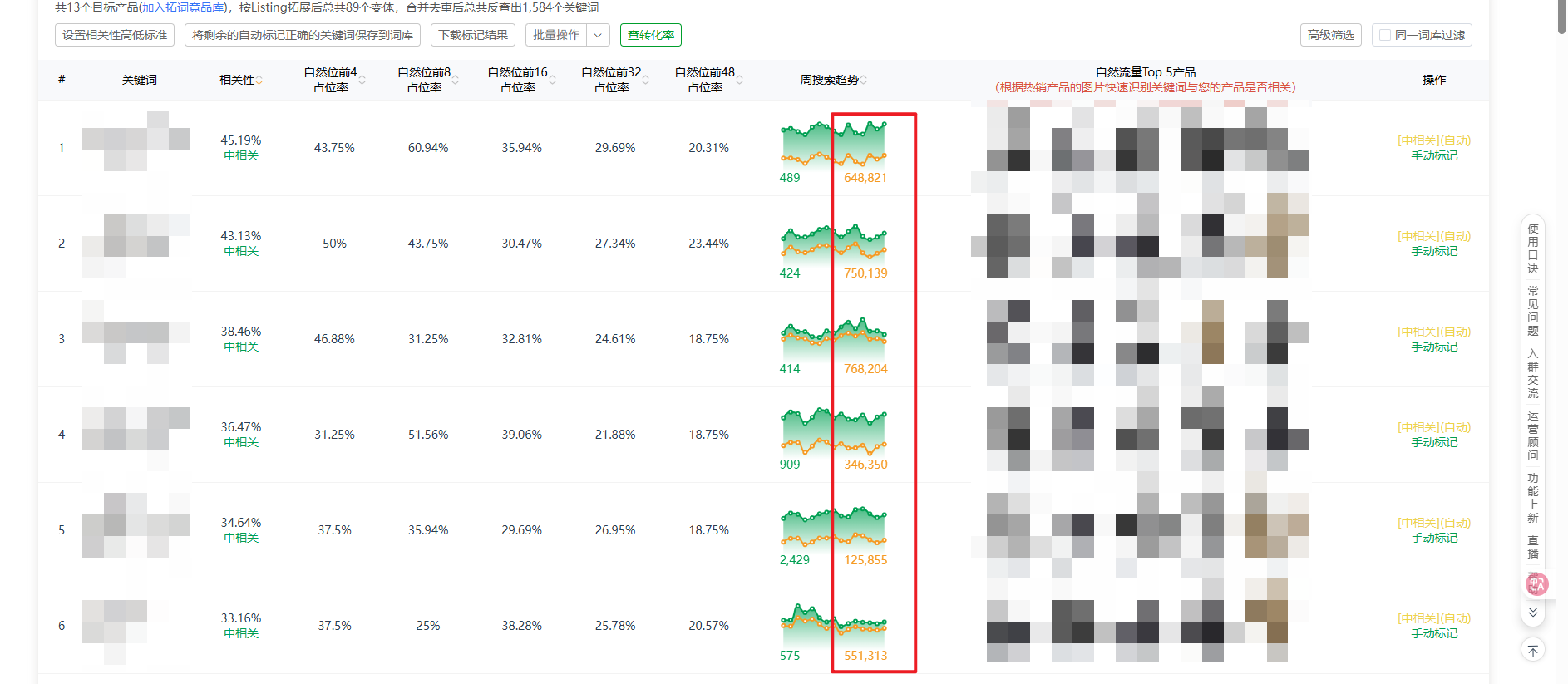Toggle 同一词库过滤 checkbox
1568x684 pixels.
tap(1385, 35)
